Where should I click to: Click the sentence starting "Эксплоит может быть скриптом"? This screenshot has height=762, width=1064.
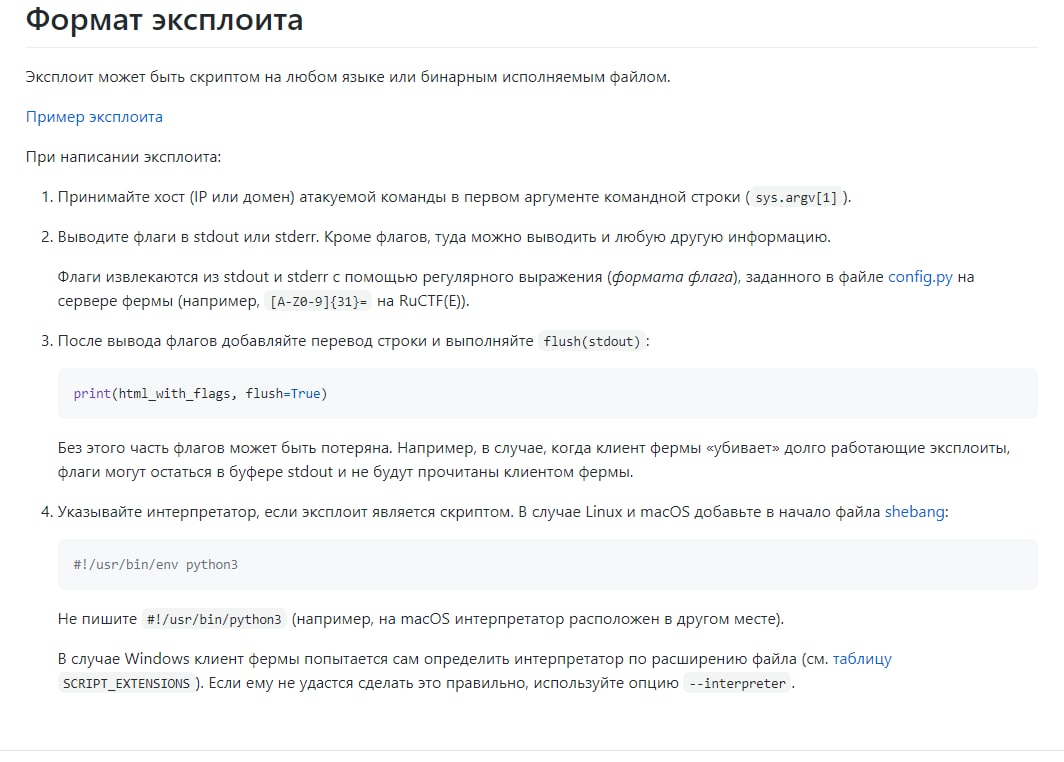coord(347,76)
